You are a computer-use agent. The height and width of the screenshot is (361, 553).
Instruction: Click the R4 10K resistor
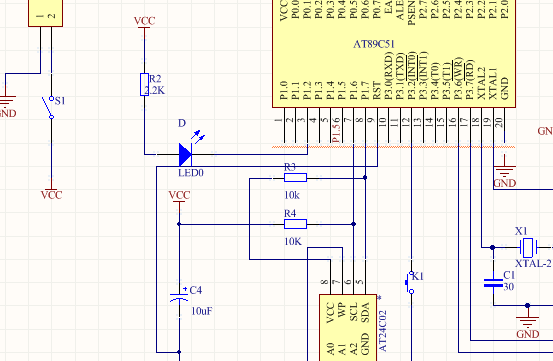pos(296,224)
